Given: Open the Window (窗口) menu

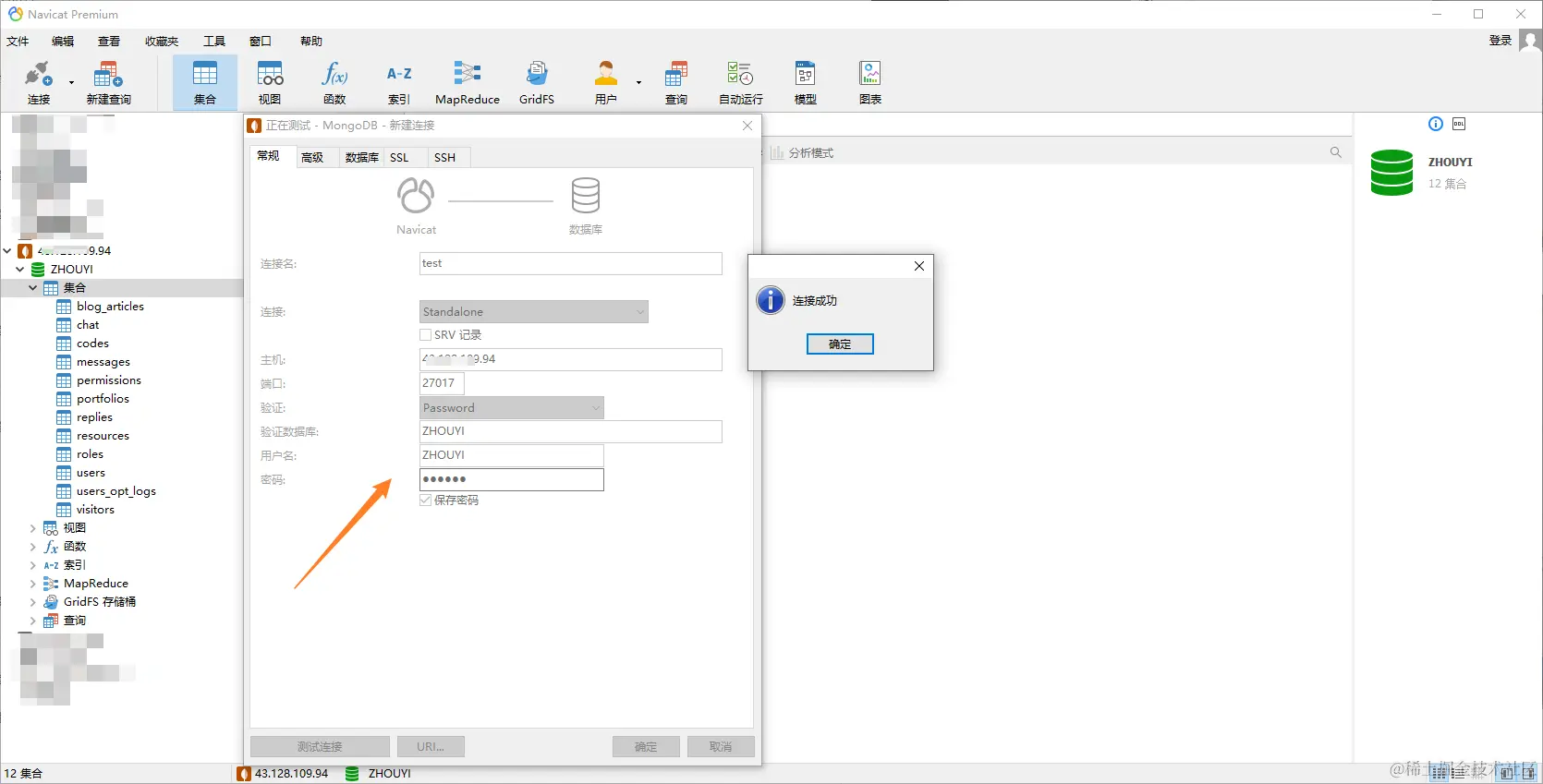Looking at the screenshot, I should click(261, 42).
